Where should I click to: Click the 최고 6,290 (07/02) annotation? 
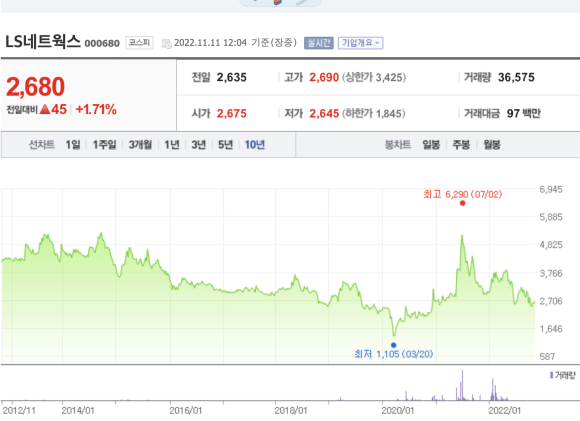463,194
